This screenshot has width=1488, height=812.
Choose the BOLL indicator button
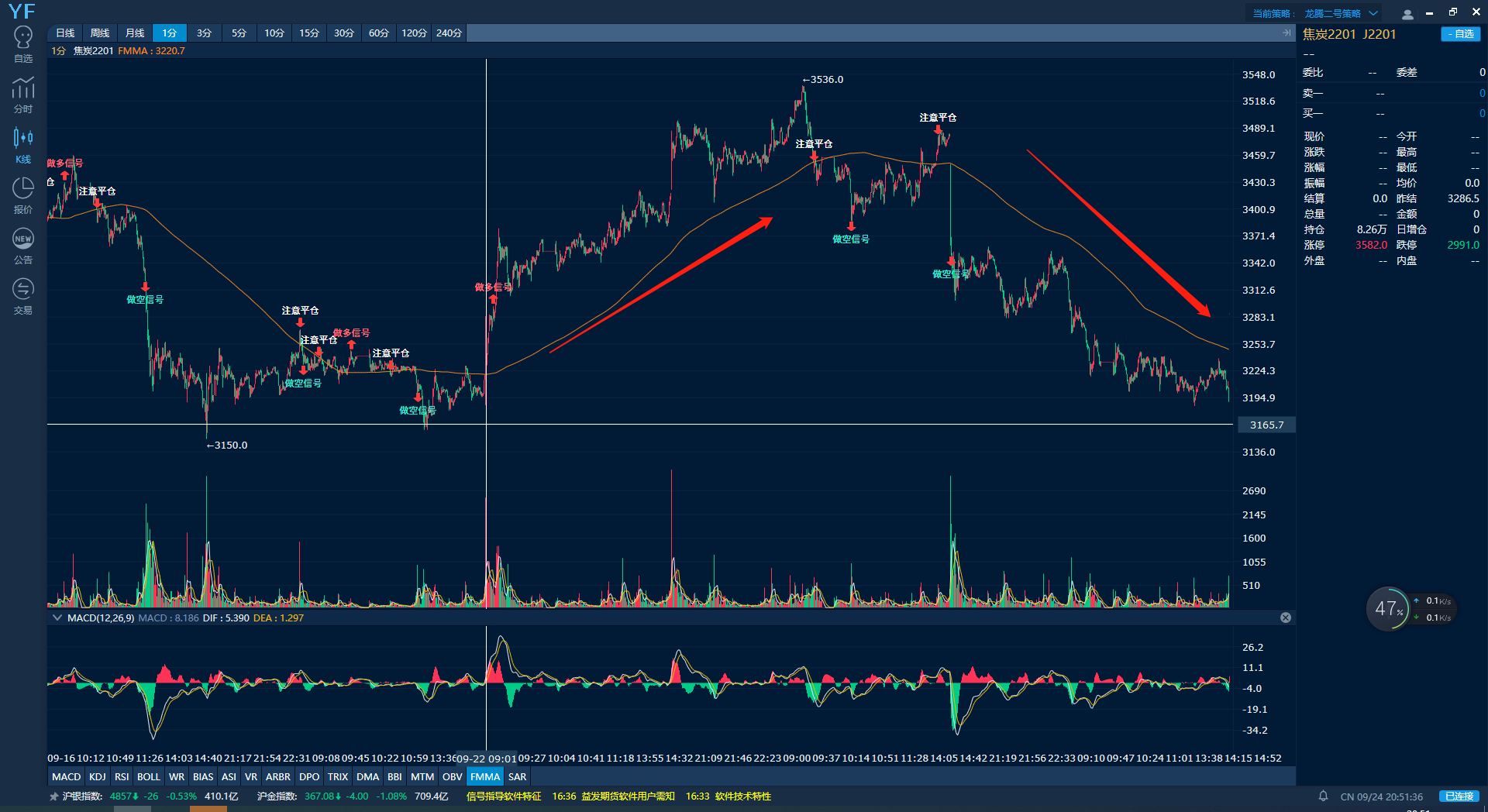tap(148, 776)
